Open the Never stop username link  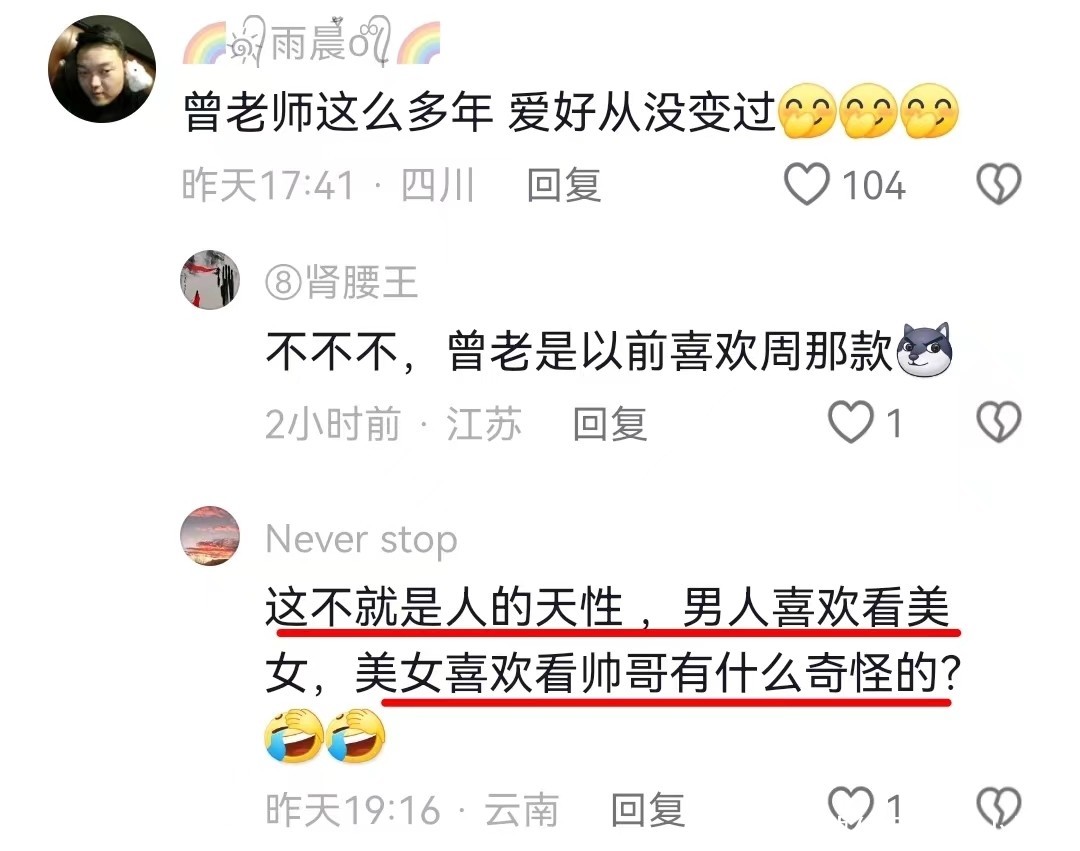coord(362,539)
